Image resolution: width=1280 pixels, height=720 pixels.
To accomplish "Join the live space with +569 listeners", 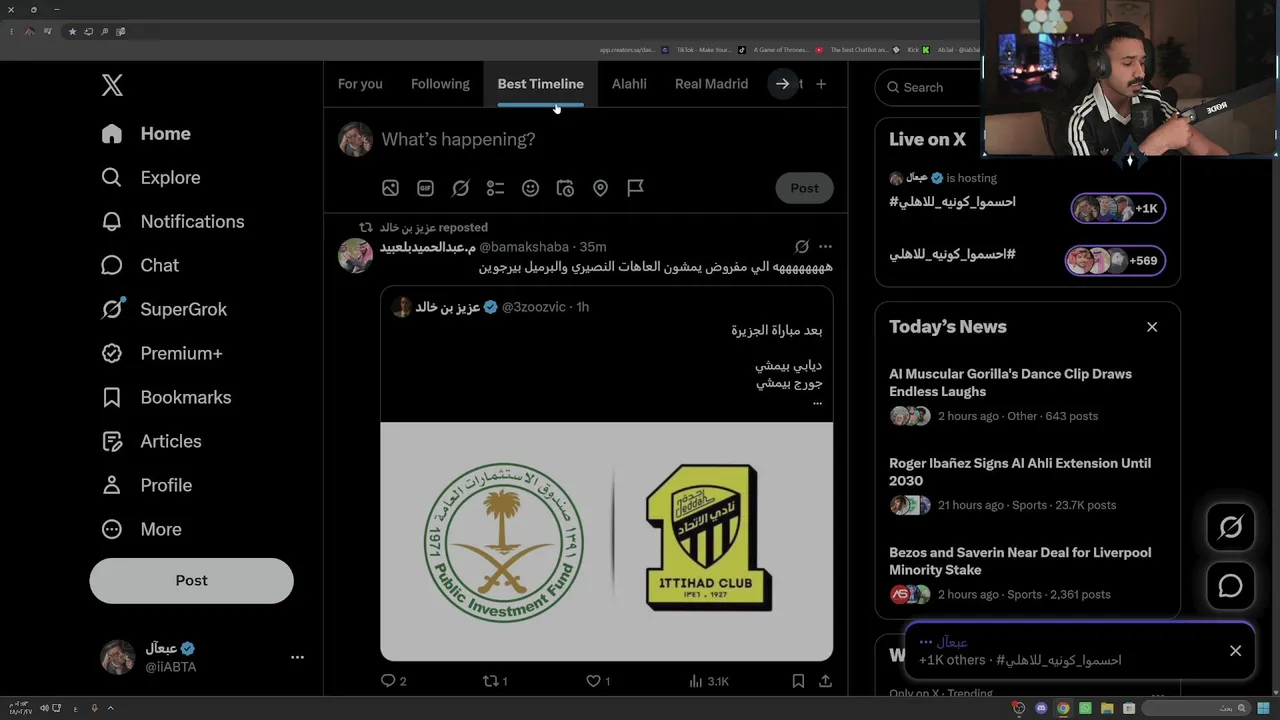I will [x=1115, y=260].
